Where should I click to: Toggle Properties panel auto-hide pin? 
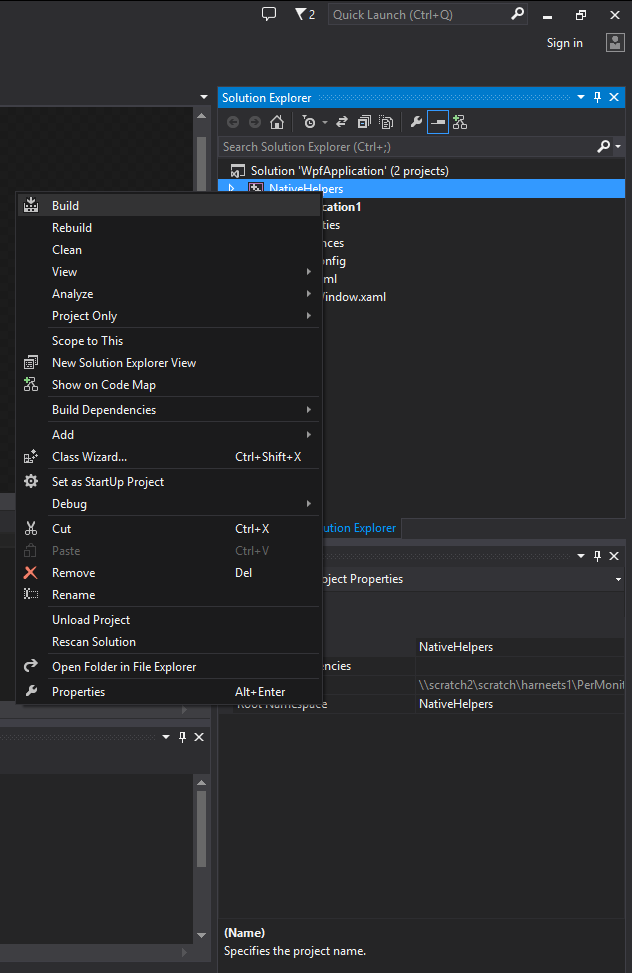tap(597, 556)
